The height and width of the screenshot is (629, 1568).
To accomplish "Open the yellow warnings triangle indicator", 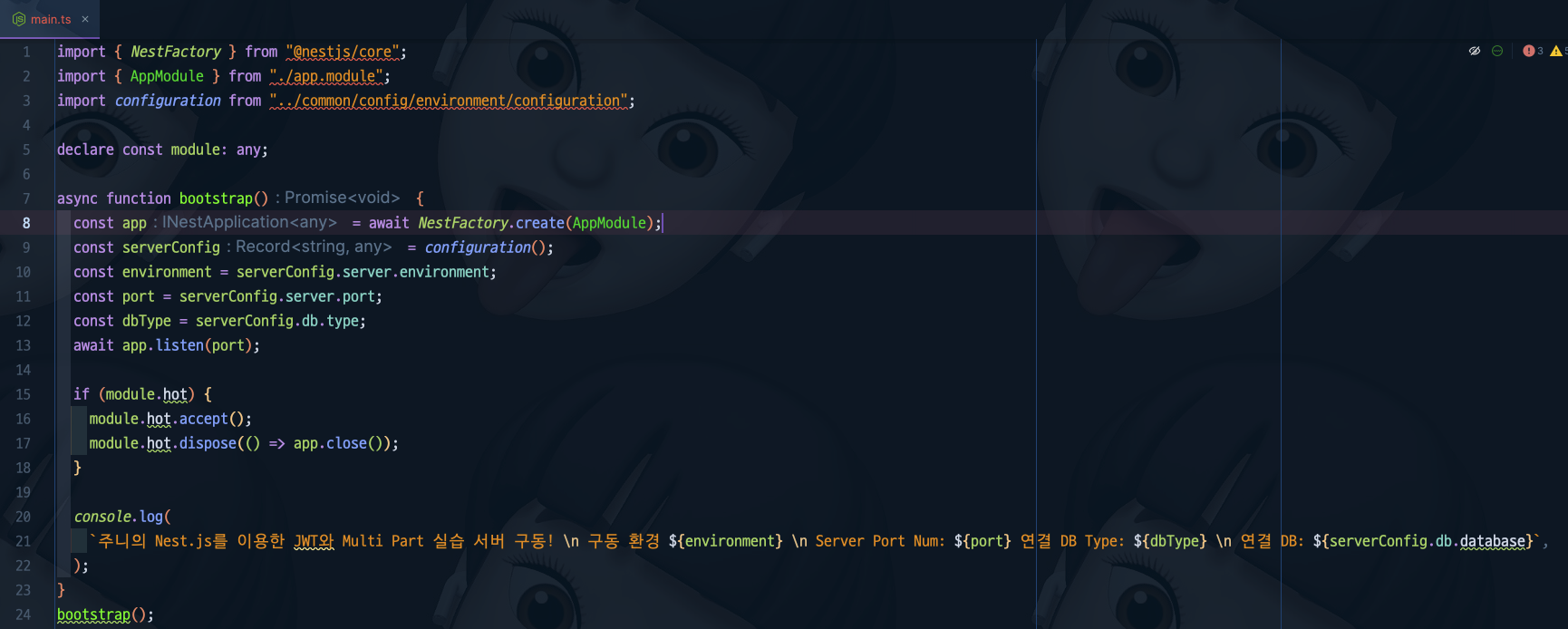I will coord(1558,51).
